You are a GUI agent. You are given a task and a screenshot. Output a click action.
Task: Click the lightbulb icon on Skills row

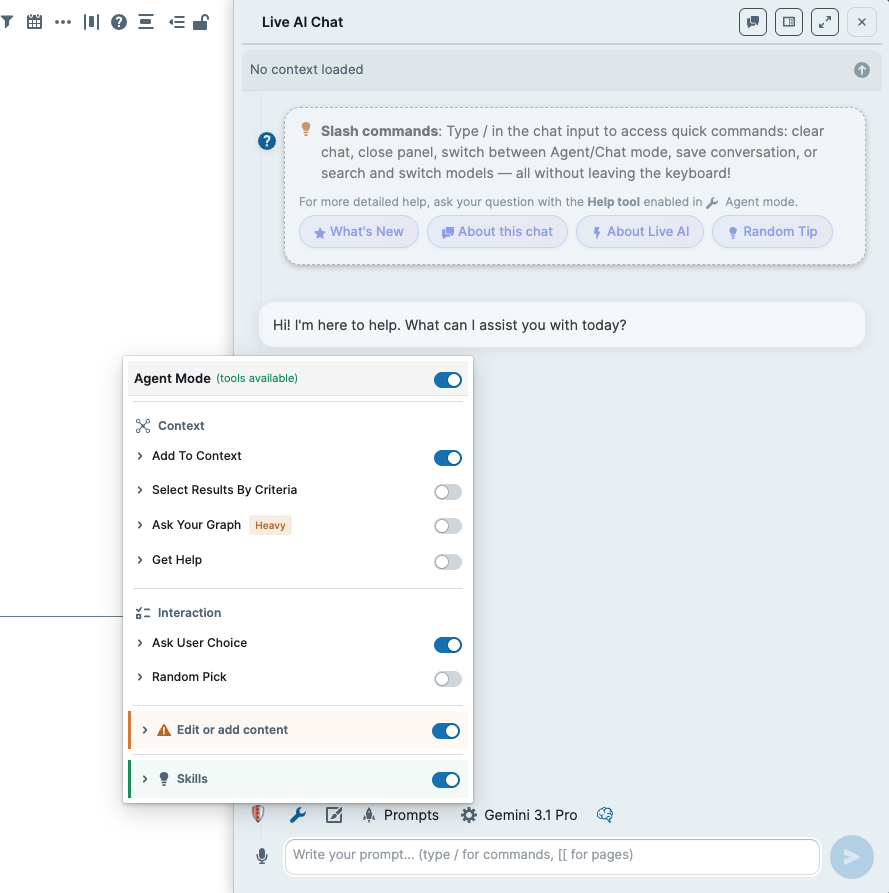(x=164, y=779)
